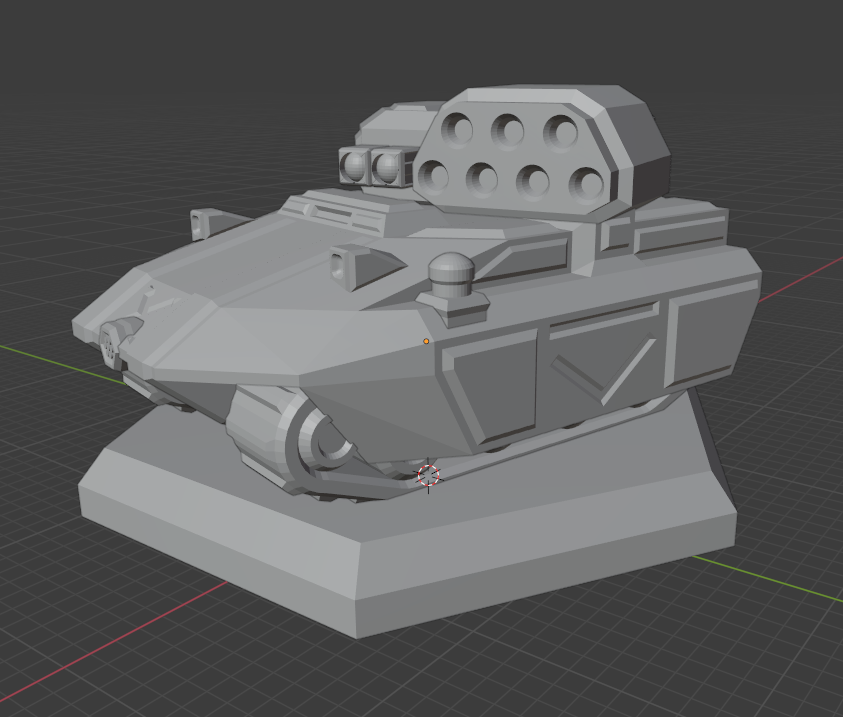
Task: Click the twin spotlight housing beside launcher
Action: coord(374,166)
